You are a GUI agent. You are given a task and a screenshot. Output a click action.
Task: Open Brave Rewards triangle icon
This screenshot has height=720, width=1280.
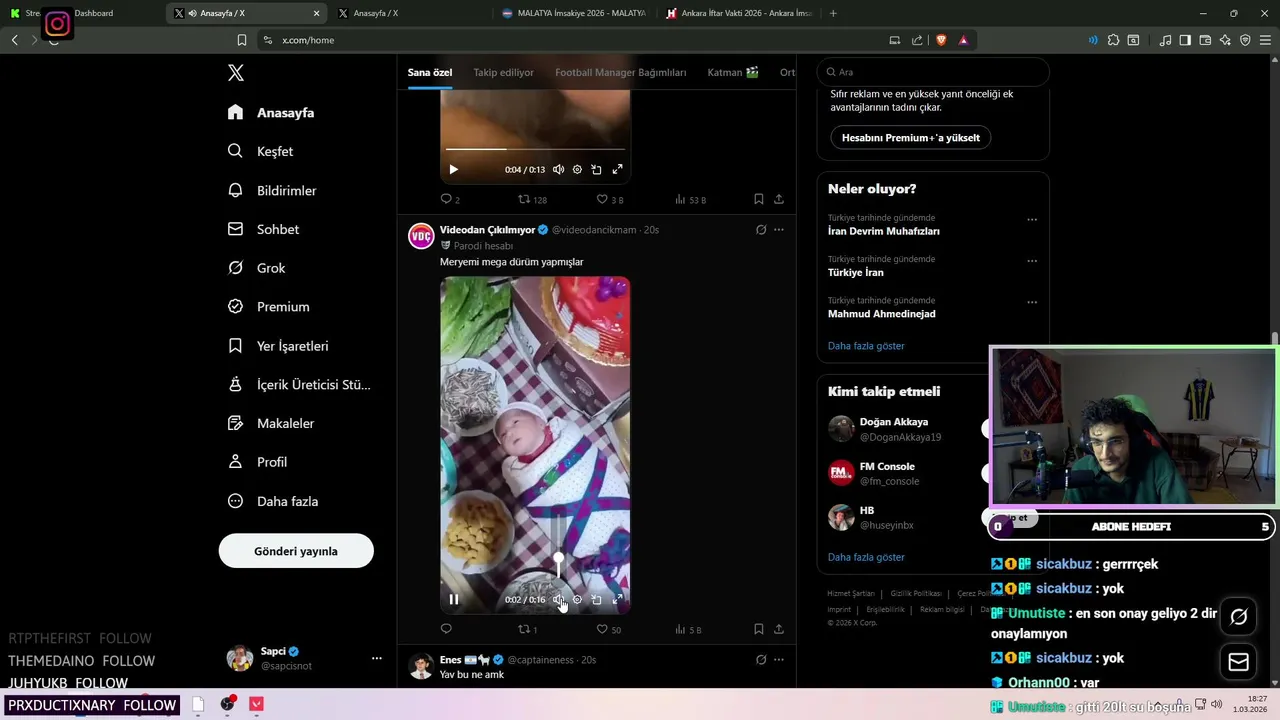tap(963, 40)
